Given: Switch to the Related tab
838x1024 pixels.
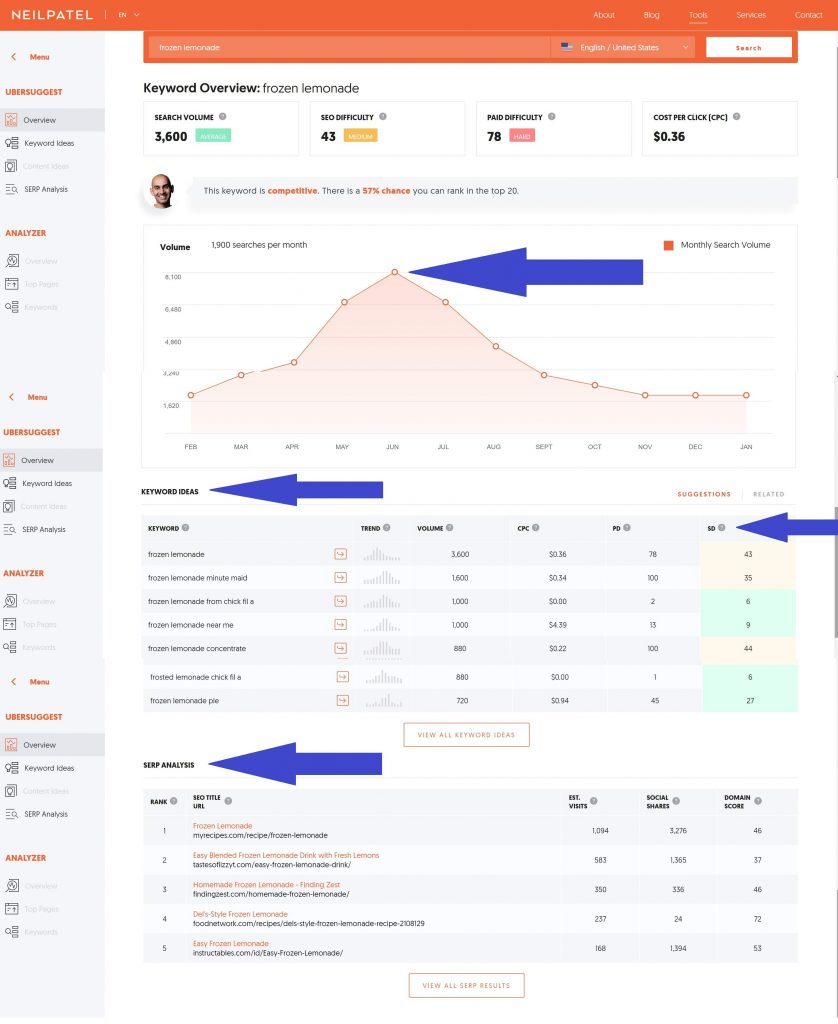Looking at the screenshot, I should (x=769, y=494).
